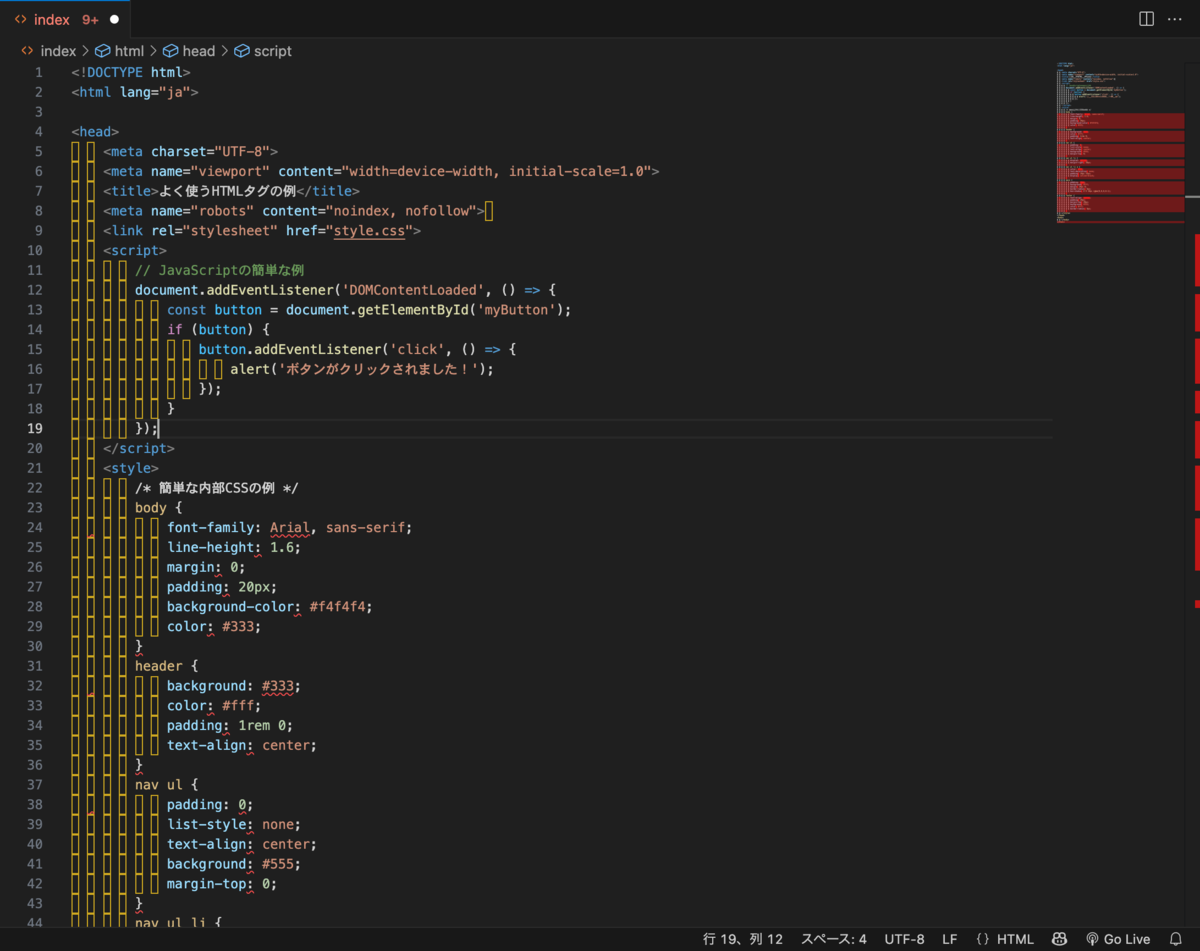1200x951 pixels.
Task: Click the opening <script> tag on line 10
Action: (135, 251)
